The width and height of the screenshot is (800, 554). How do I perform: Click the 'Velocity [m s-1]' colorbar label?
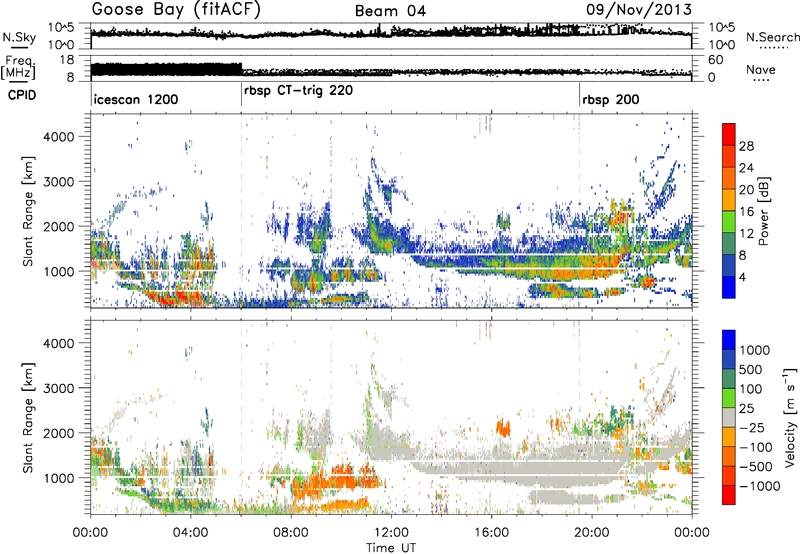(790, 417)
